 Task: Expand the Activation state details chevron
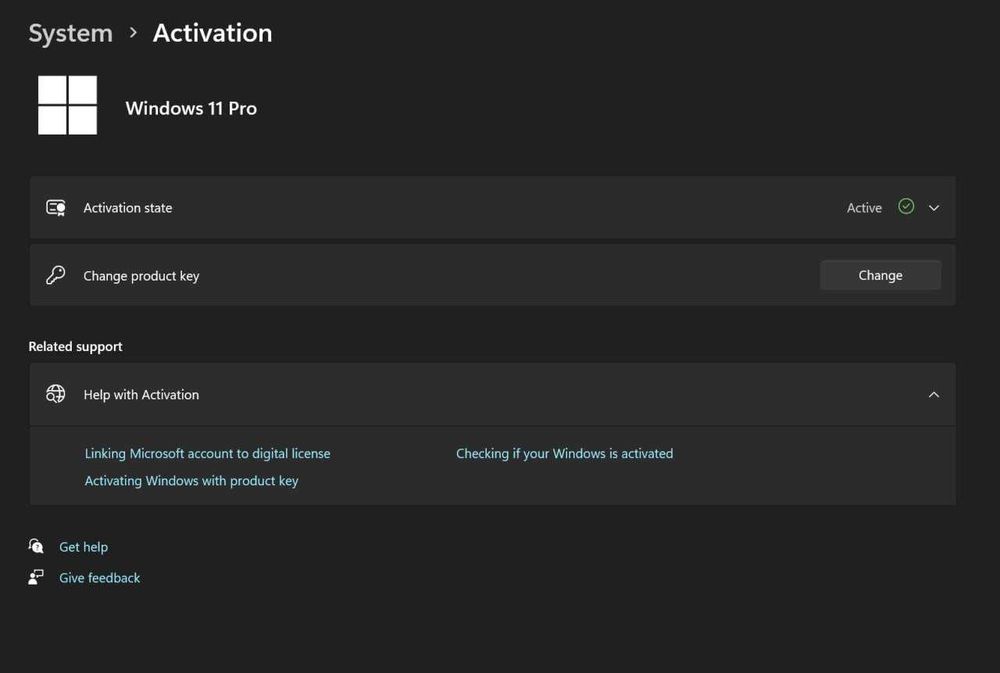[934, 208]
